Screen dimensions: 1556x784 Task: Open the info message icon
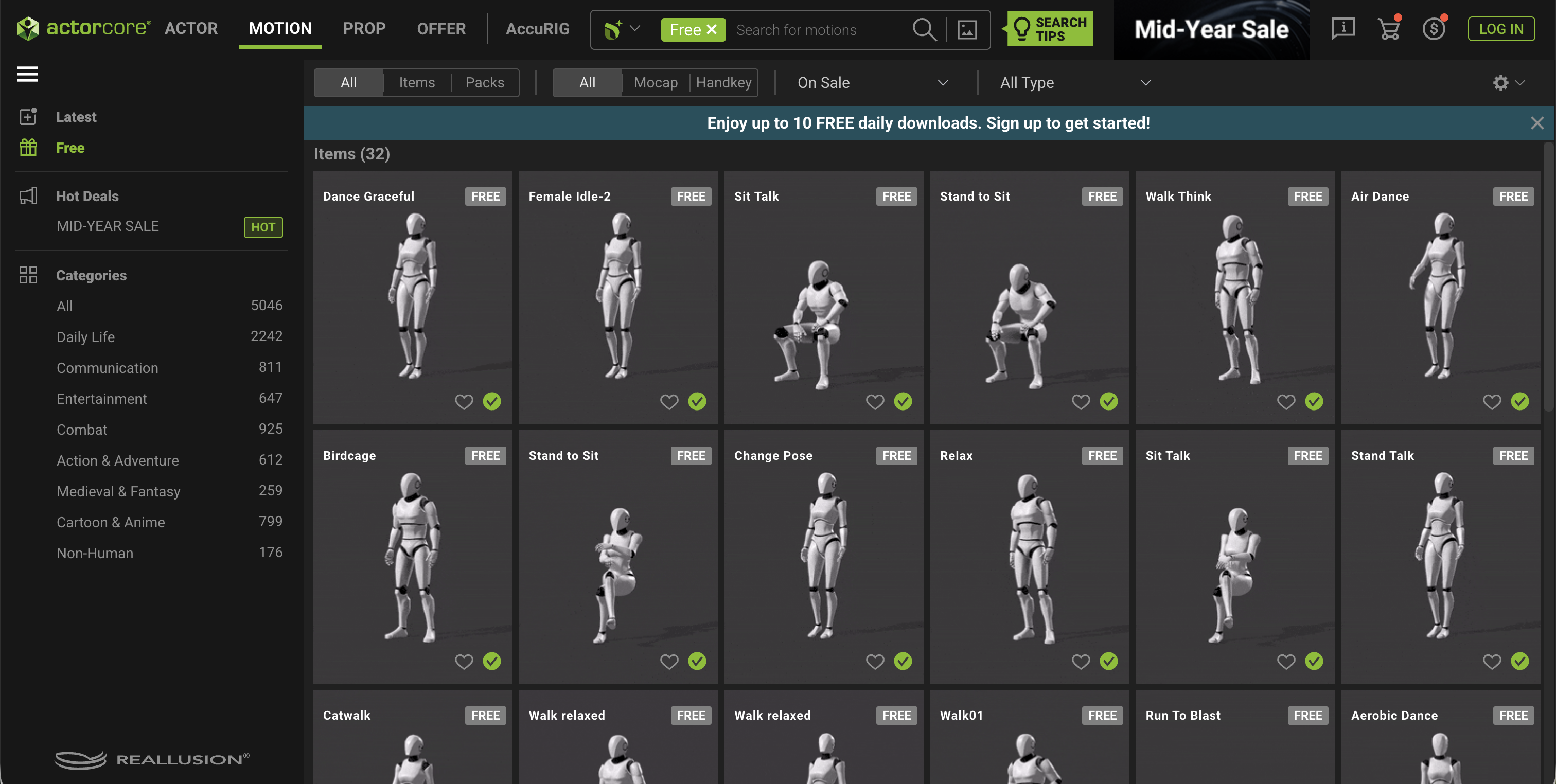click(x=1343, y=28)
